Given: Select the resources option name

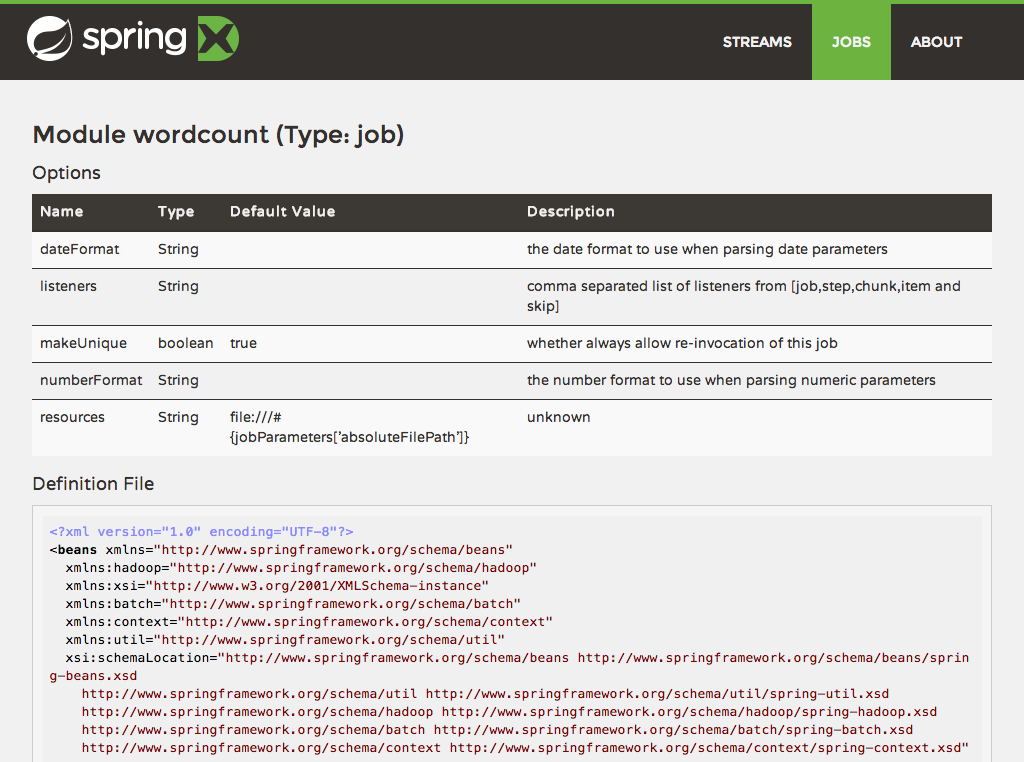Looking at the screenshot, I should (x=72, y=418).
